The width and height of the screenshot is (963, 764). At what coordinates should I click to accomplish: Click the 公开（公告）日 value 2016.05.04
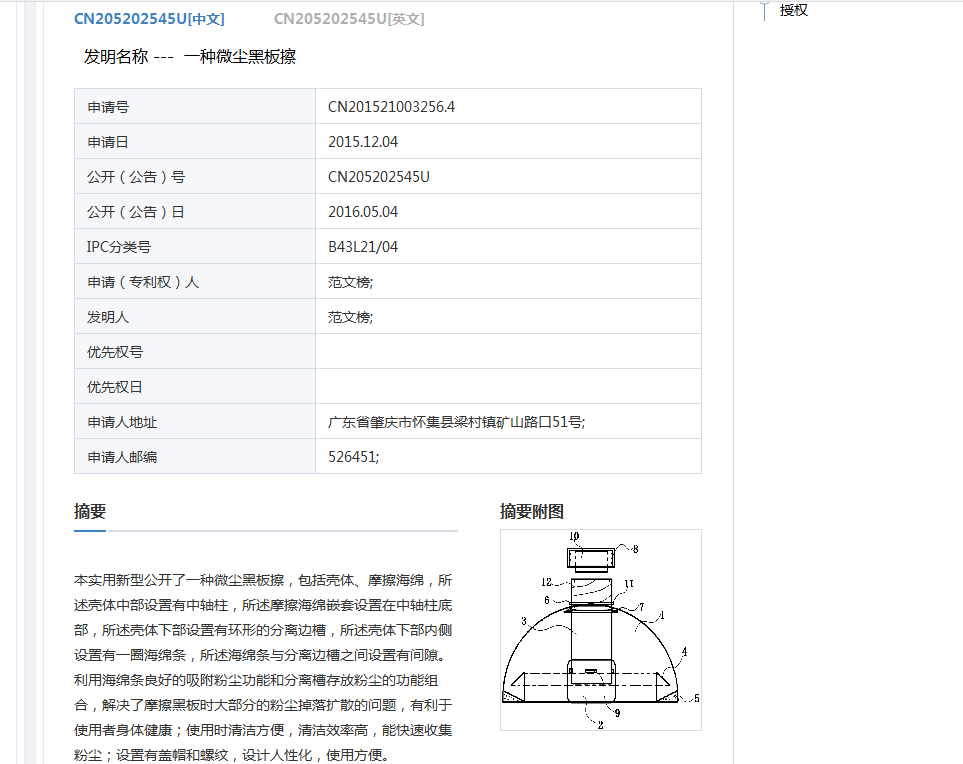pyautogui.click(x=363, y=212)
